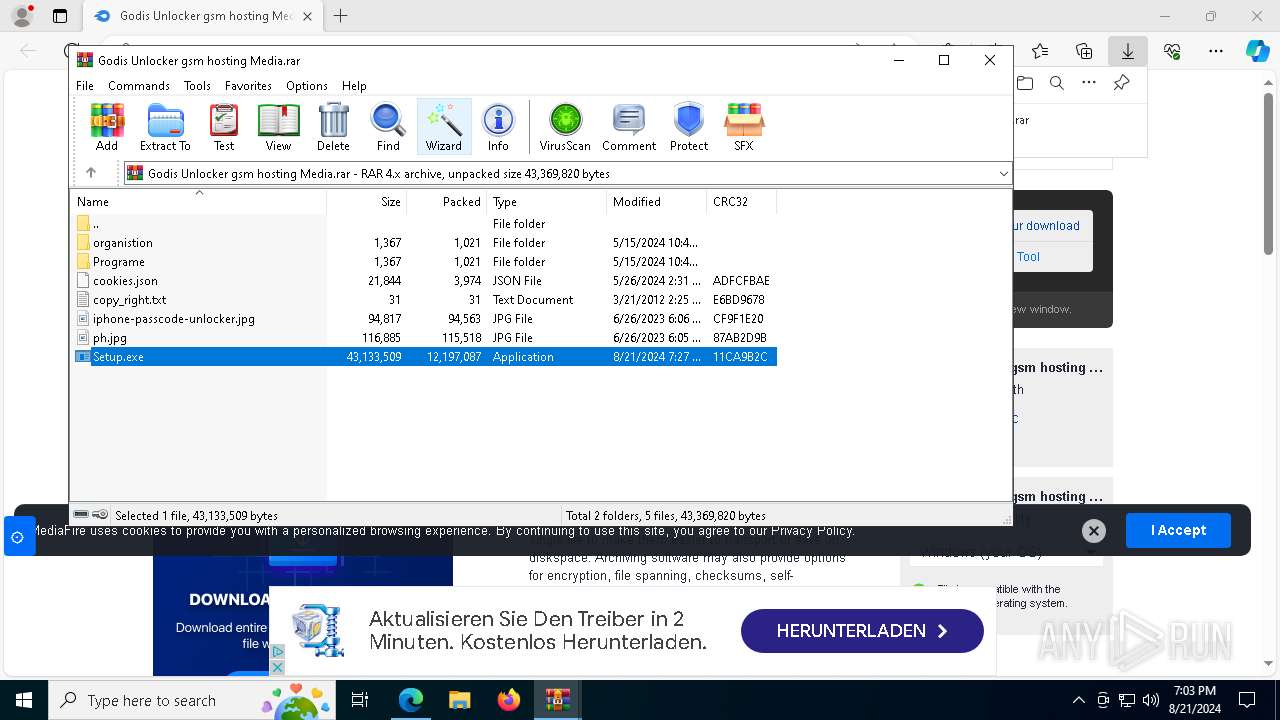1280x720 pixels.
Task: Select the cookies.json file
Action: coord(424,281)
